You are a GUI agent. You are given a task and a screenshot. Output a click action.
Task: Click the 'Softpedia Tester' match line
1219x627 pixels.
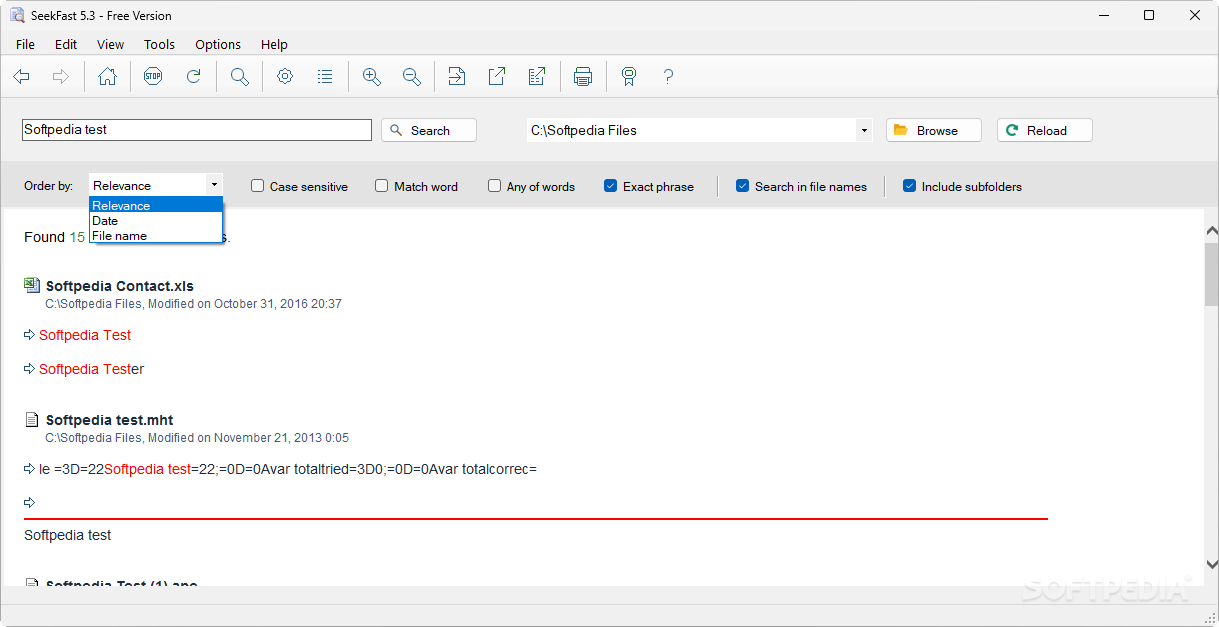pyautogui.click(x=91, y=369)
